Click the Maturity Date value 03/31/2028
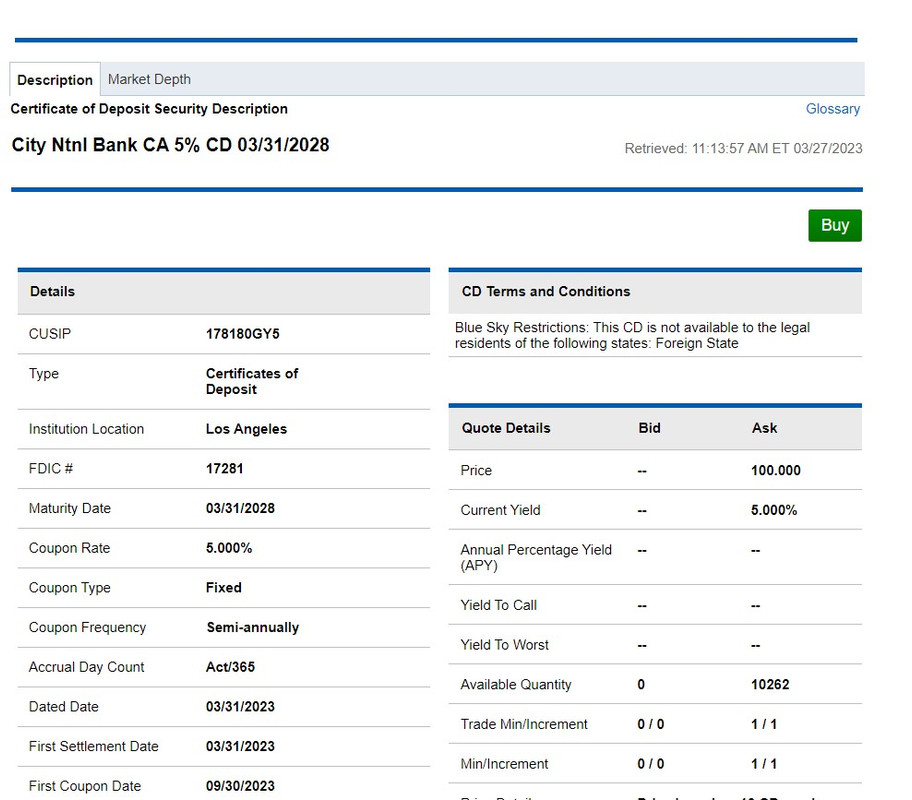 pos(240,508)
